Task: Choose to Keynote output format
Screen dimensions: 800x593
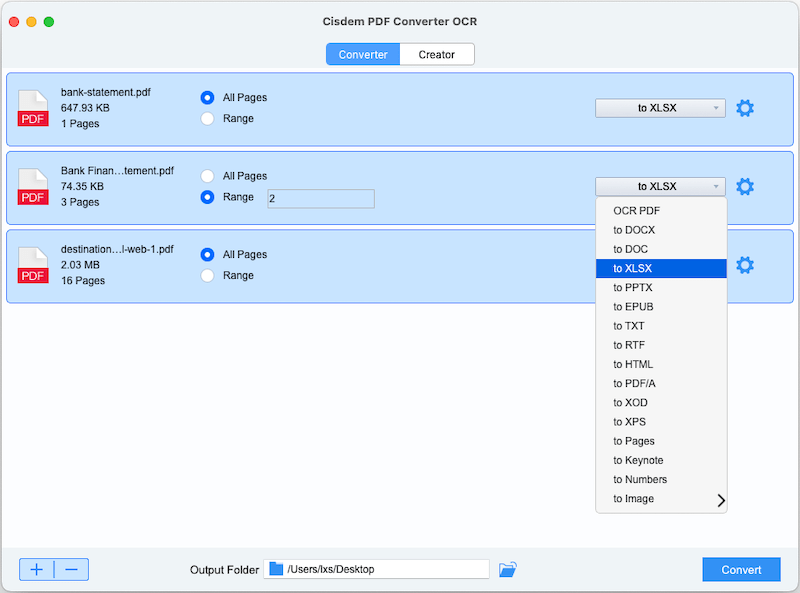Action: point(661,460)
